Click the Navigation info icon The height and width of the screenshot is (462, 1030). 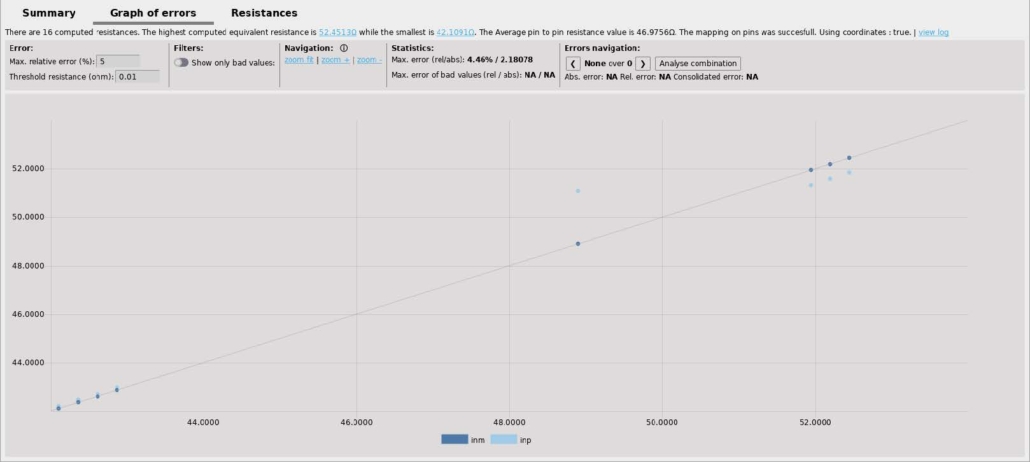click(x=344, y=48)
